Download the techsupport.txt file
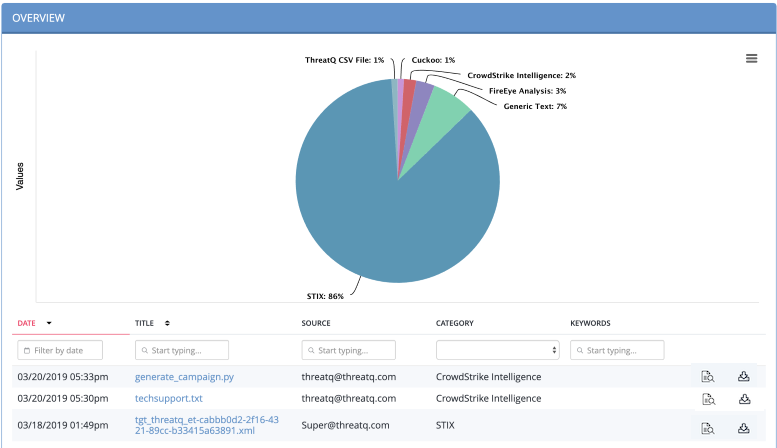Viewport: 777px width, 448px height. [744, 399]
